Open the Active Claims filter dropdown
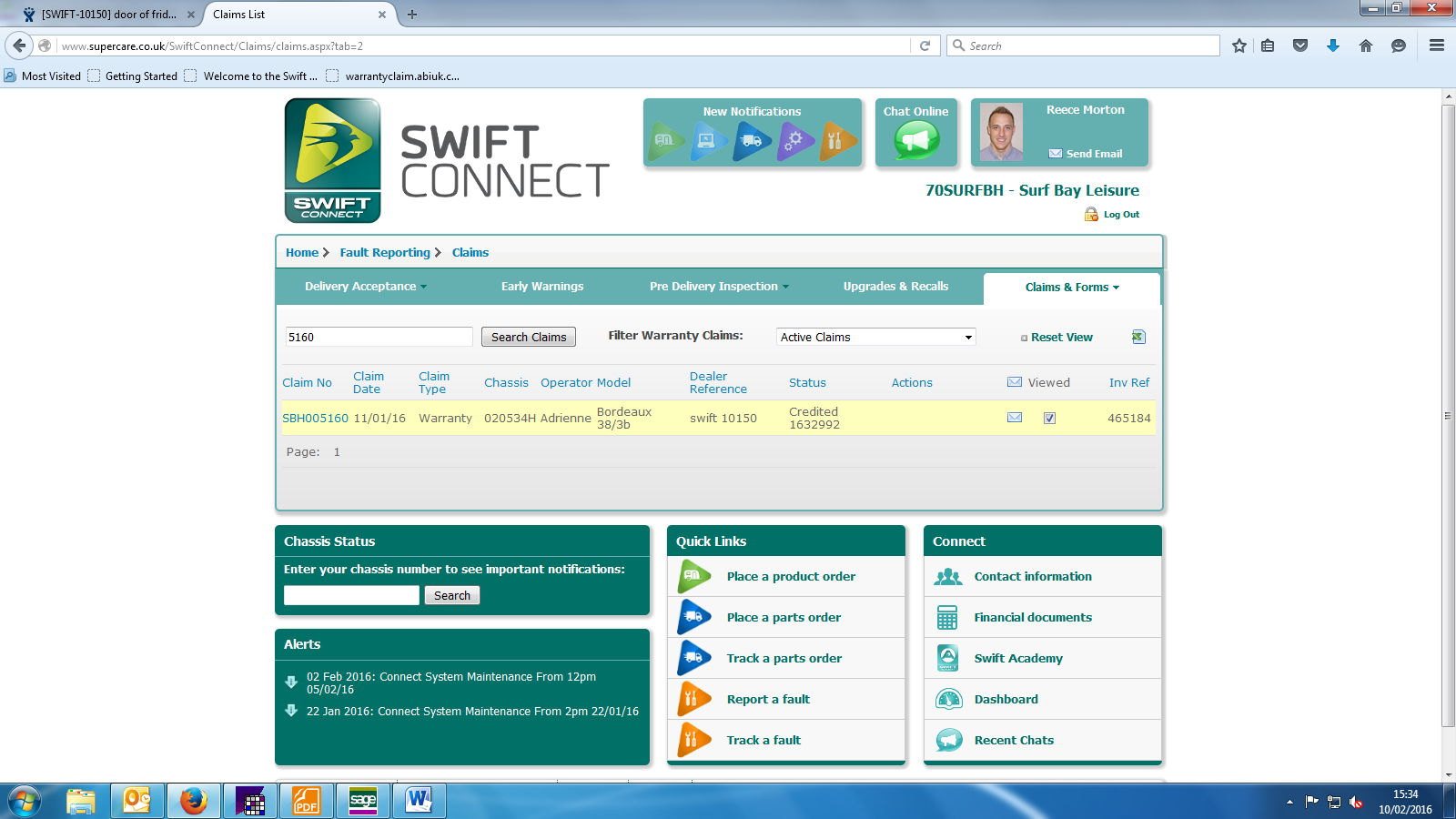 point(875,337)
